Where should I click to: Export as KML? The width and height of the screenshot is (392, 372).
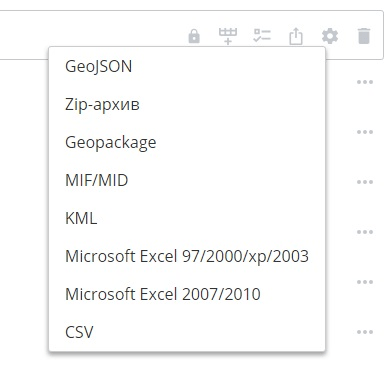187,218
